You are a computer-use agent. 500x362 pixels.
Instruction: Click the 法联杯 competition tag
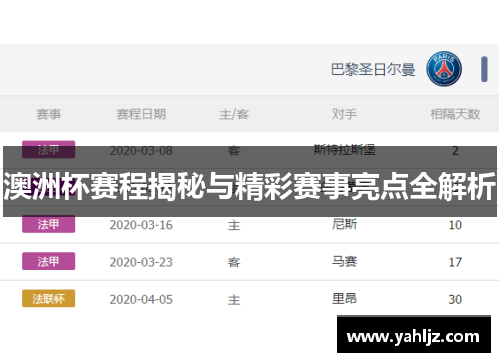tap(49, 298)
